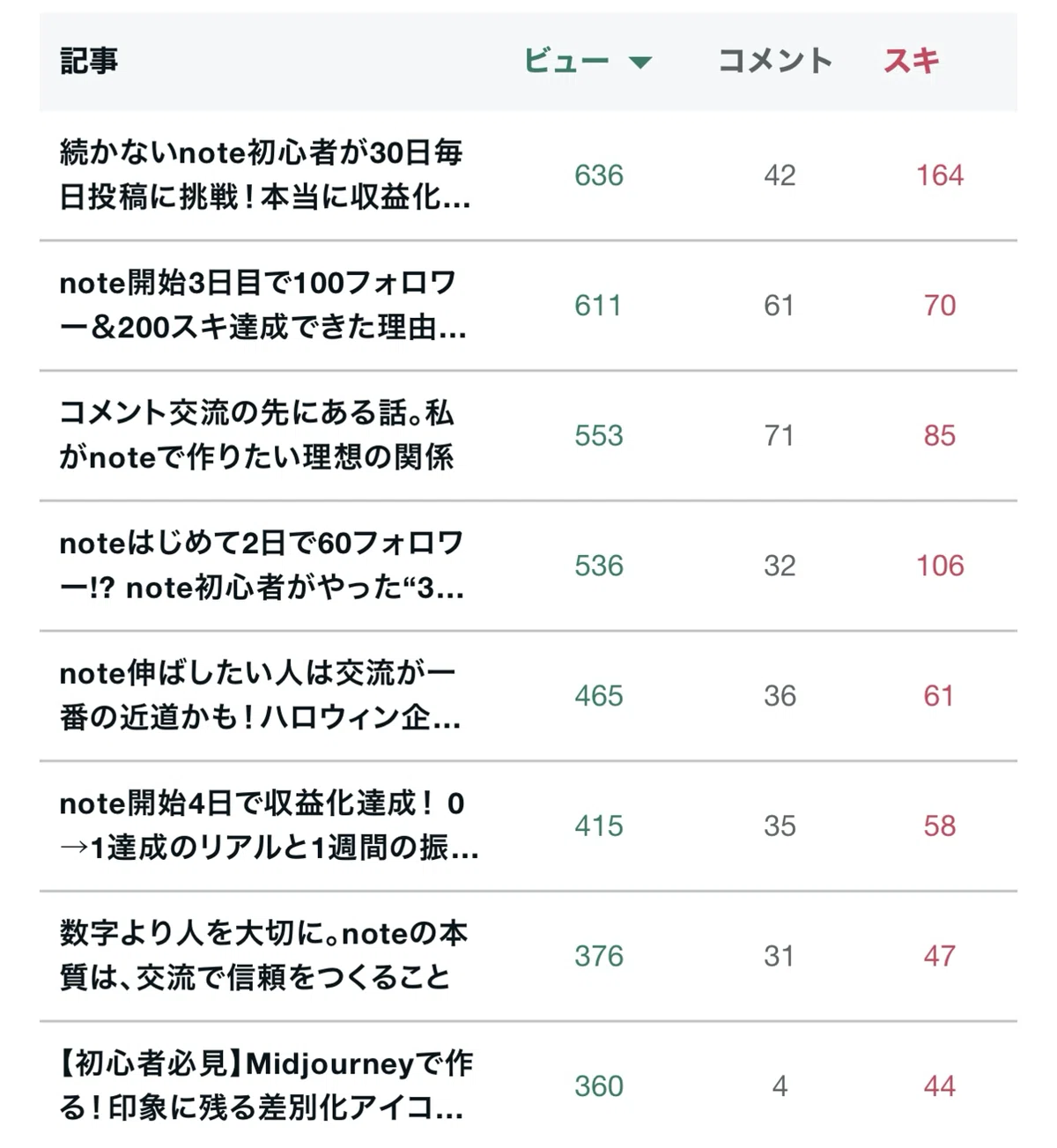Image resolution: width=1057 pixels, height=1148 pixels.
Task: Click the sort arrow next to ビュー
Action: click(x=640, y=63)
